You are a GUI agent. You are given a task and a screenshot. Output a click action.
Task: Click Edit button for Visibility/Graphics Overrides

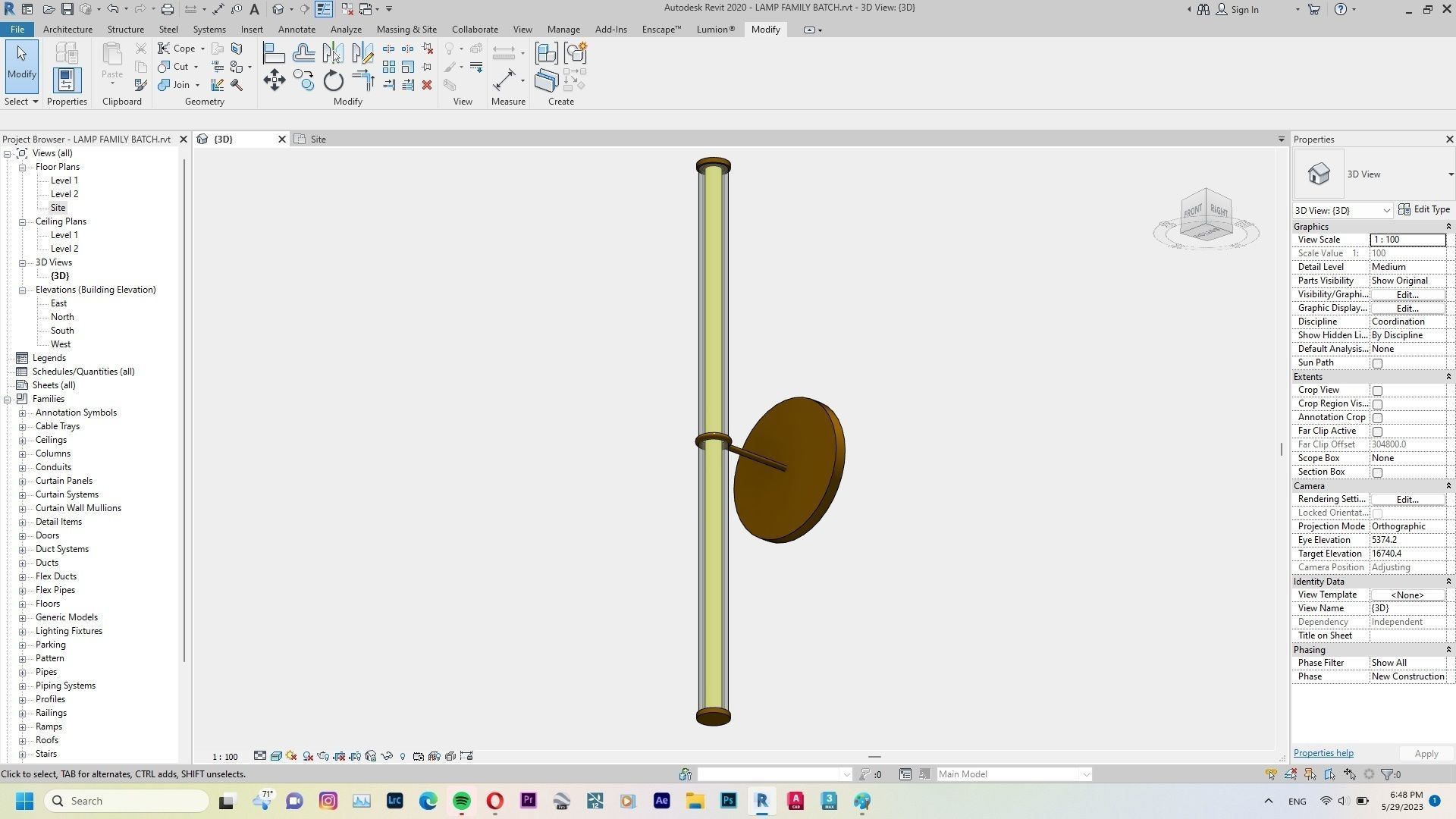(1407, 295)
